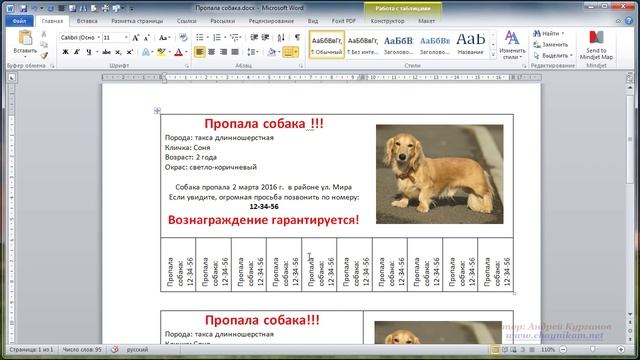Toggle Strikethrough formatting
640x360 pixels.
[x=107, y=52]
